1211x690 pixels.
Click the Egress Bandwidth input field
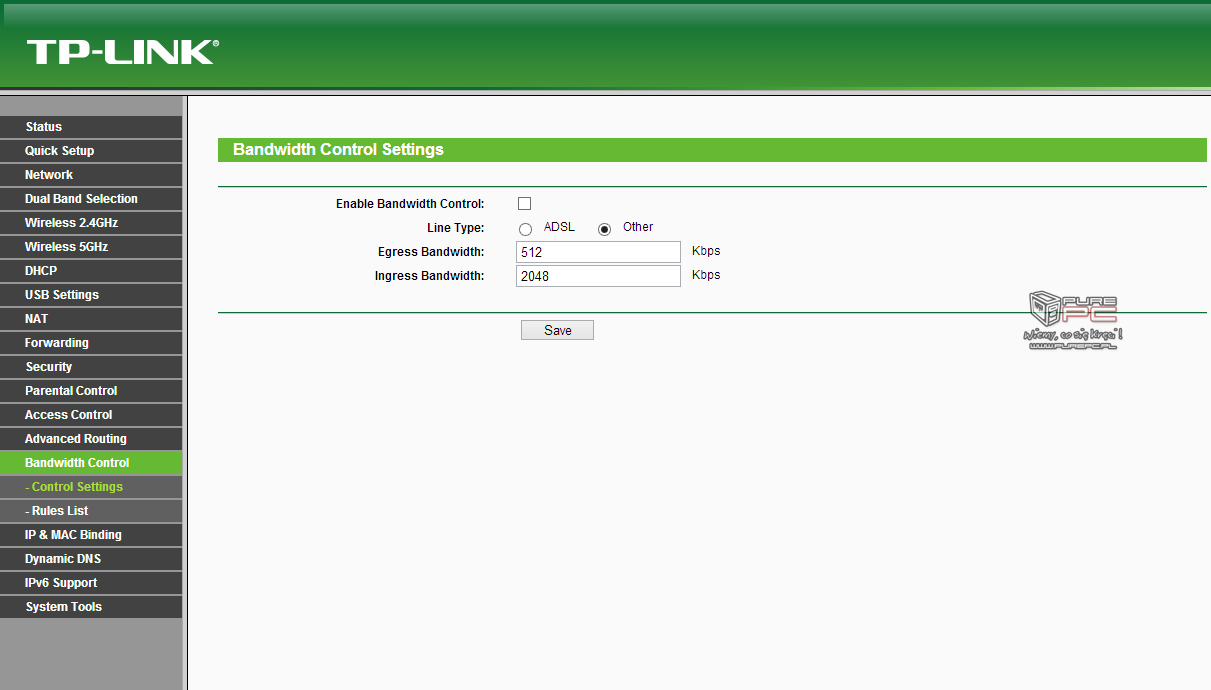click(598, 252)
